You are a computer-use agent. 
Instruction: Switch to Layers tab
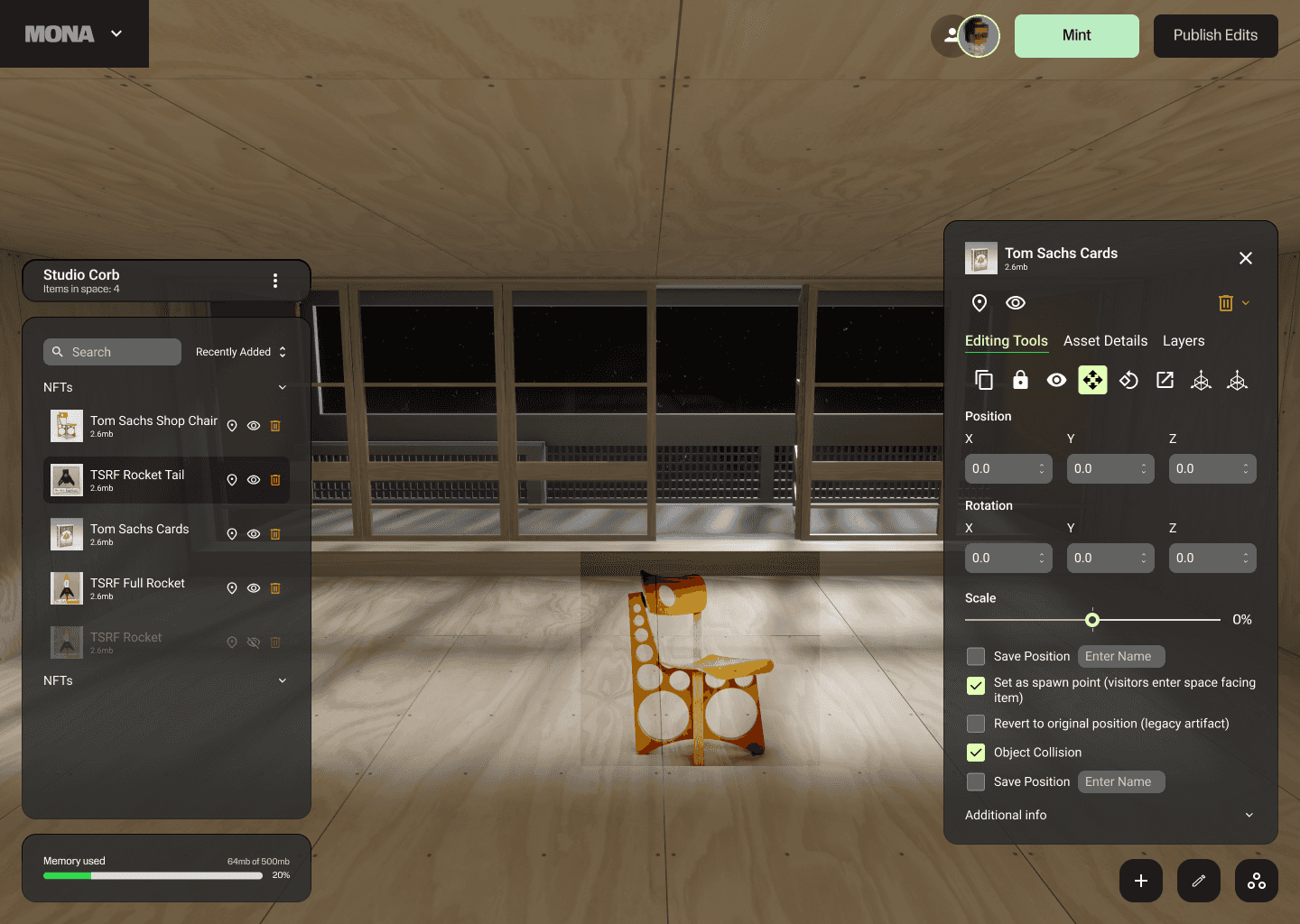click(x=1184, y=341)
